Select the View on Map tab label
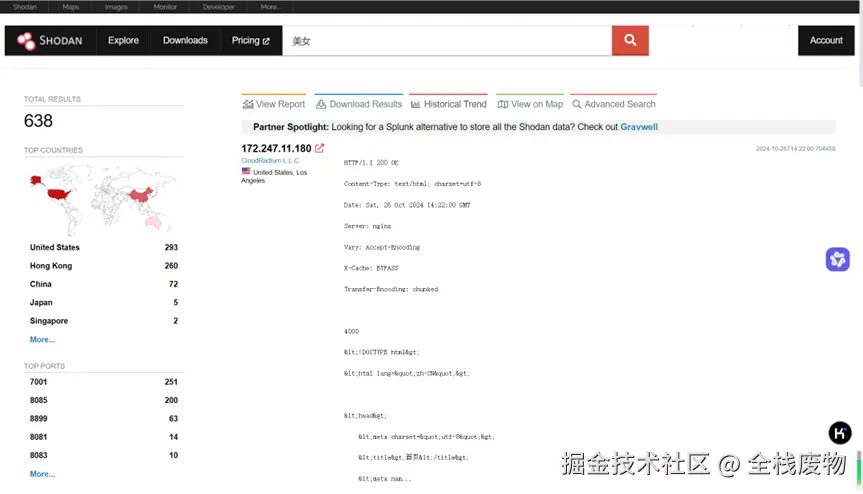863x494 pixels. click(537, 104)
